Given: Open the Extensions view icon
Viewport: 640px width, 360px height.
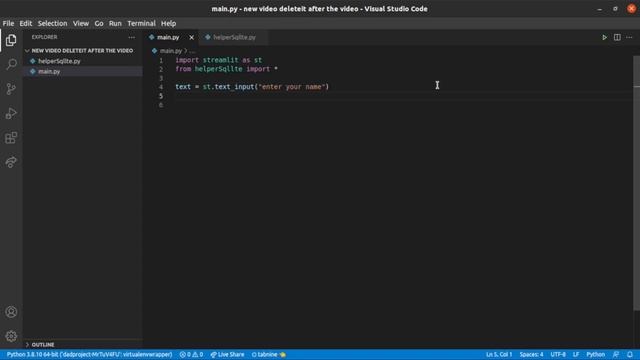Looking at the screenshot, I should point(11,138).
